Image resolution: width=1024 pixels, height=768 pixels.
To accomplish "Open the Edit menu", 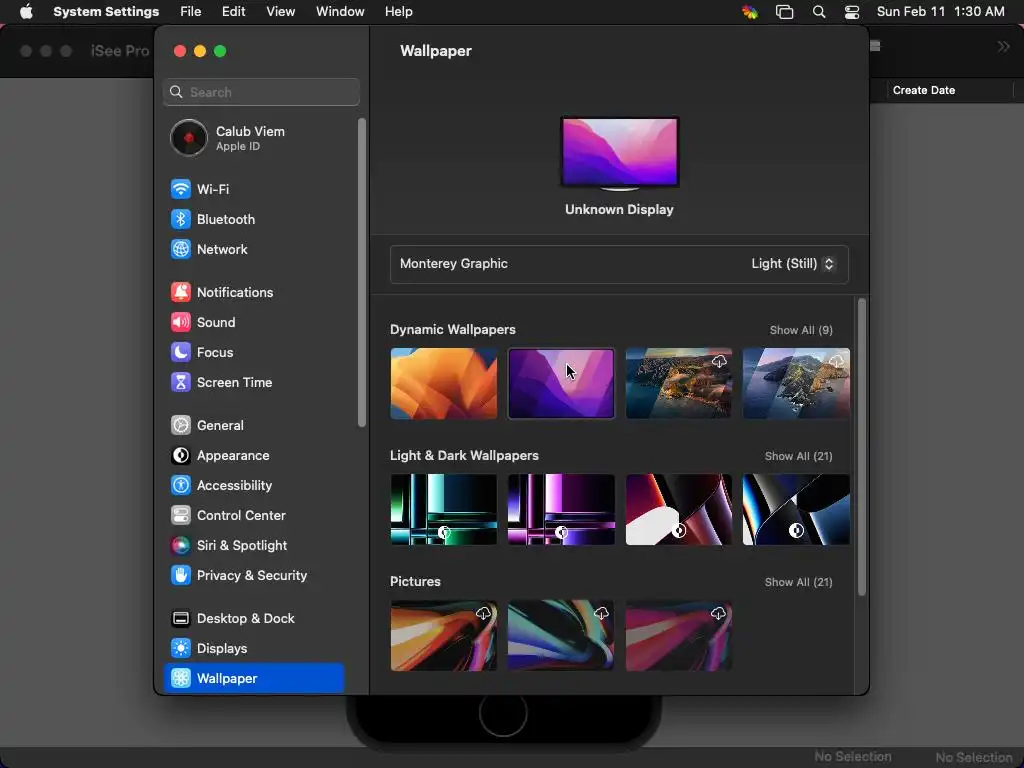I will 233,12.
